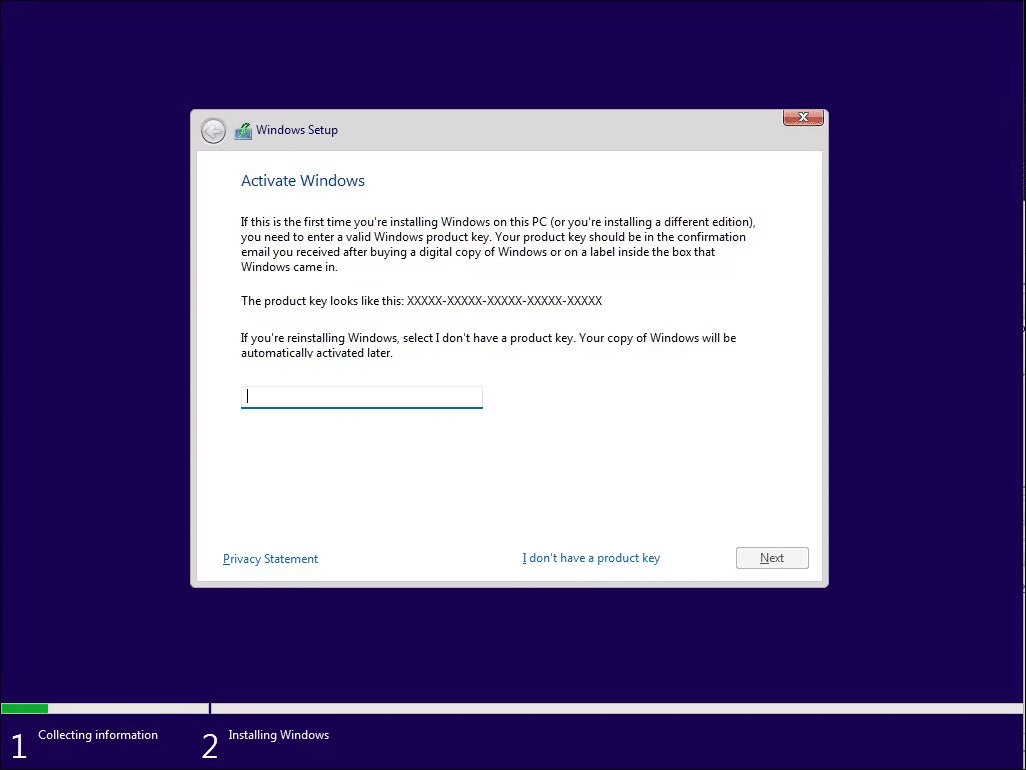The image size is (1026, 770).
Task: Open the Privacy Statement
Action: tap(270, 558)
